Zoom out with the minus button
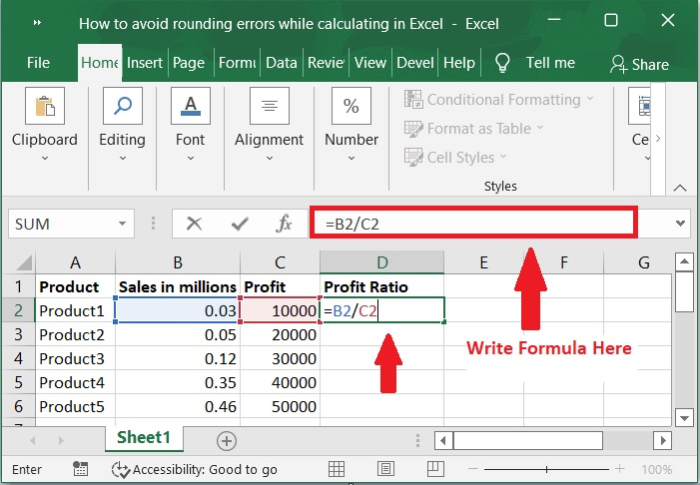Viewport: 700px width, 485px height. [474, 469]
